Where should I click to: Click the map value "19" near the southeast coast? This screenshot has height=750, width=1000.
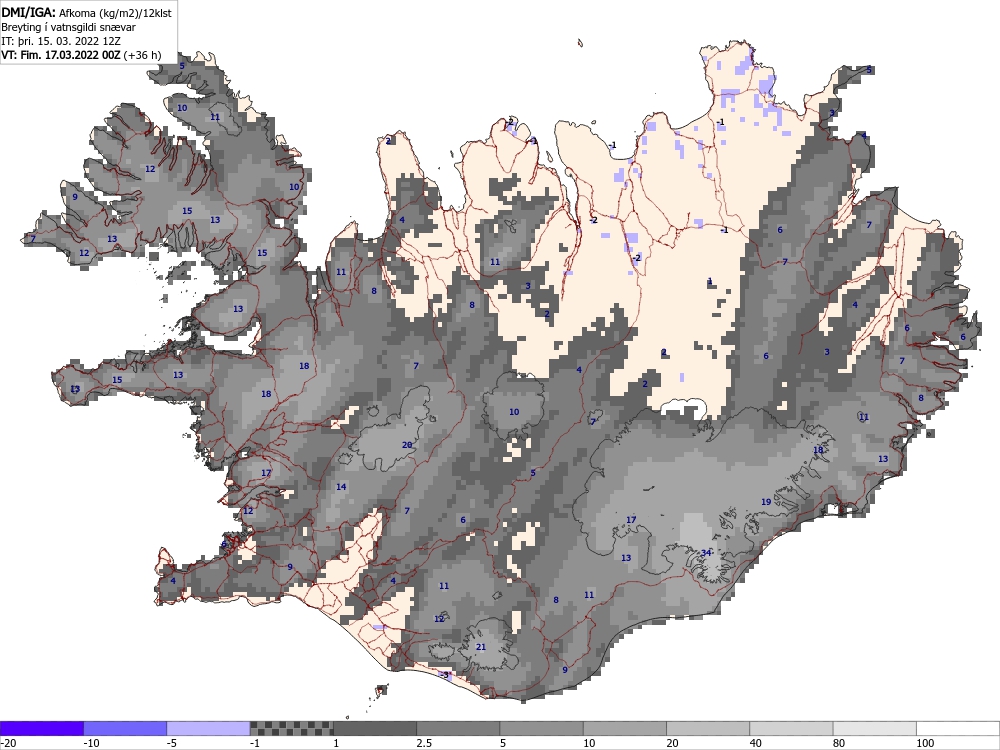tap(766, 502)
